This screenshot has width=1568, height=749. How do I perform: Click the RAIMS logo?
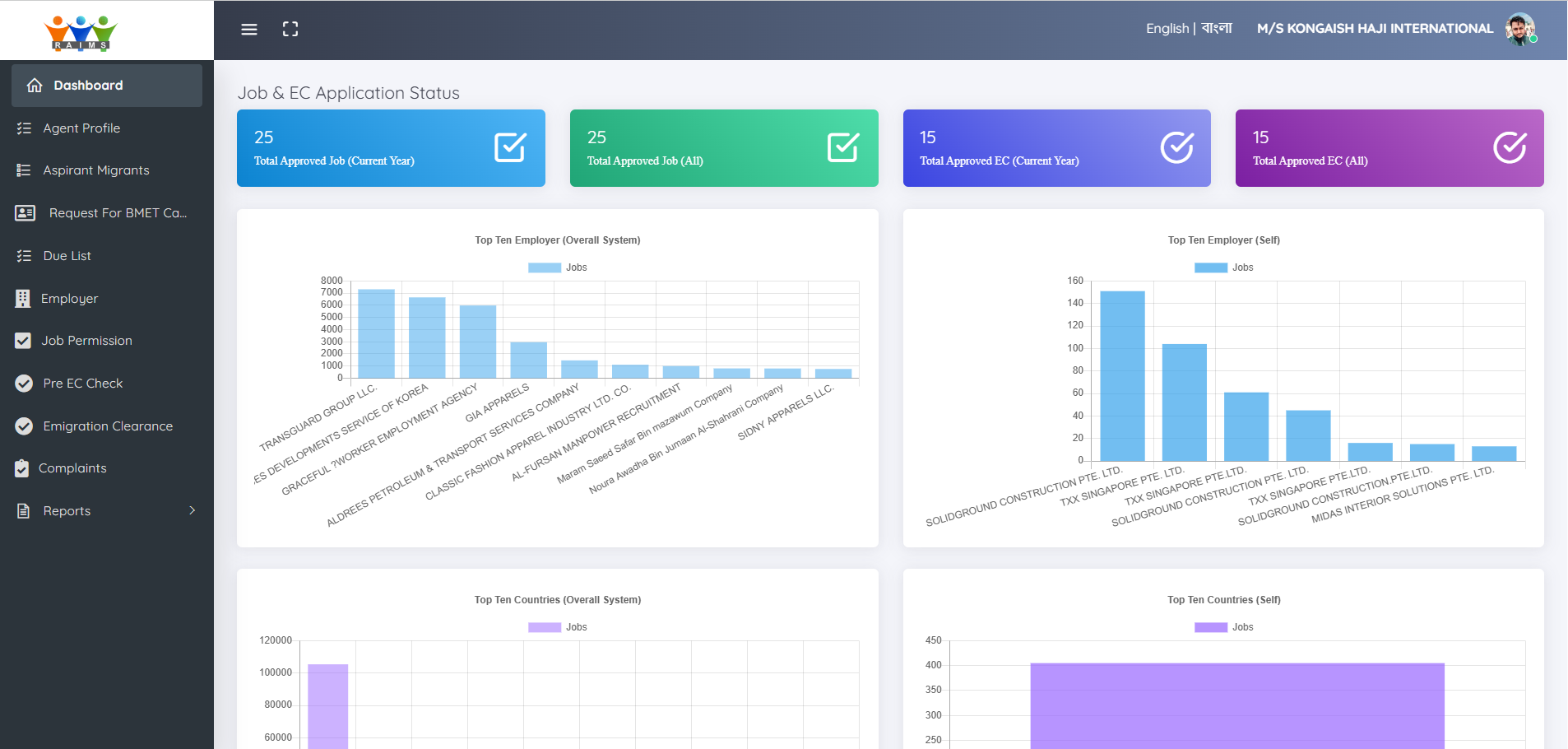click(81, 33)
